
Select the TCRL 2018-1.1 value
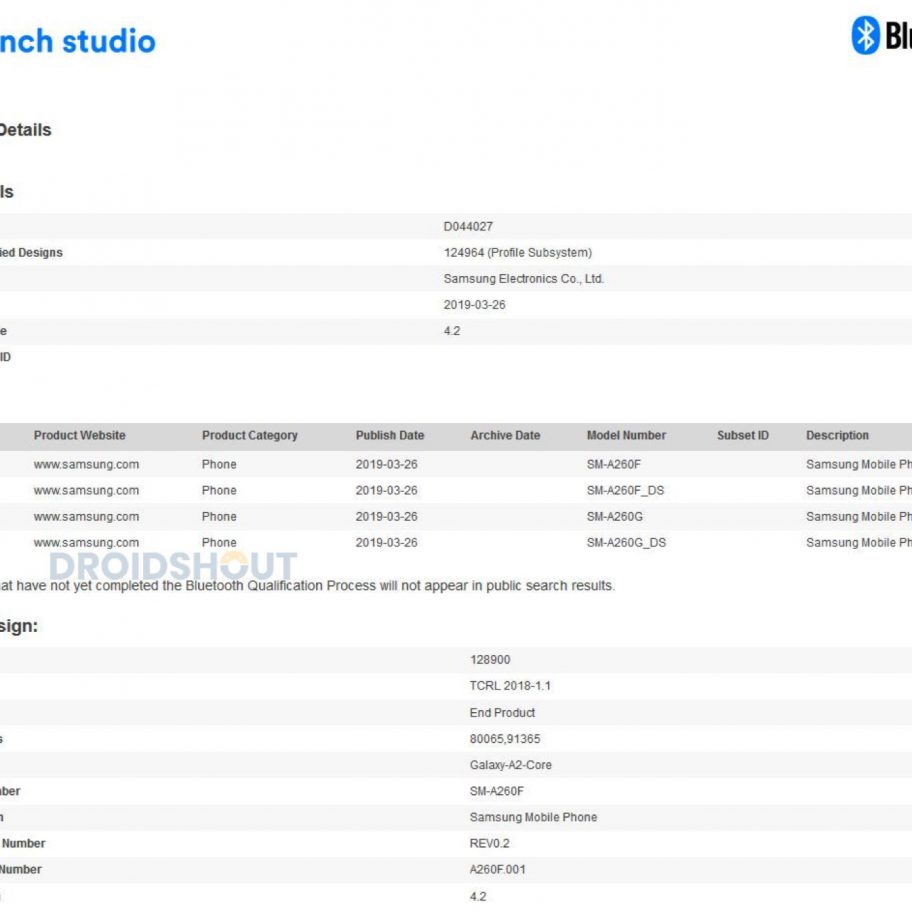[510, 686]
